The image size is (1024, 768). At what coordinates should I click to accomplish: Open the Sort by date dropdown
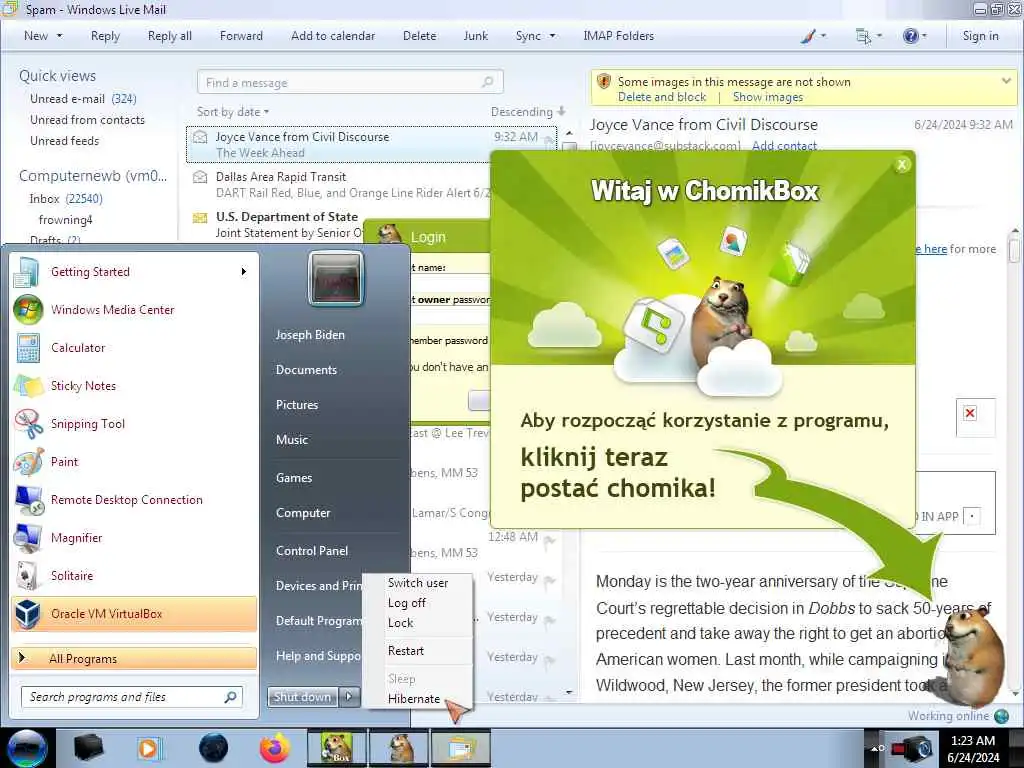pos(233,112)
